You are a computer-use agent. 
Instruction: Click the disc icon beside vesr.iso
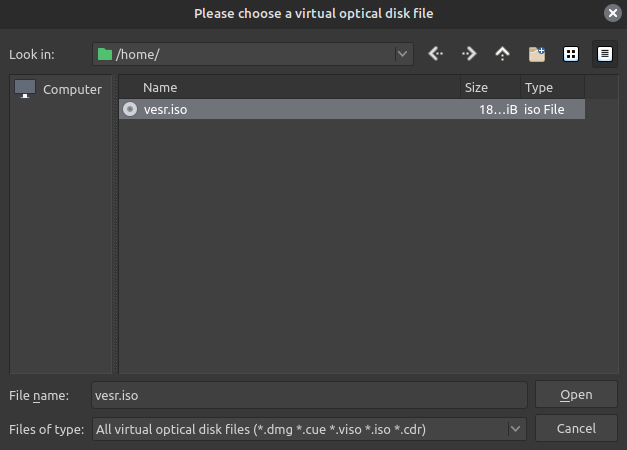point(130,110)
